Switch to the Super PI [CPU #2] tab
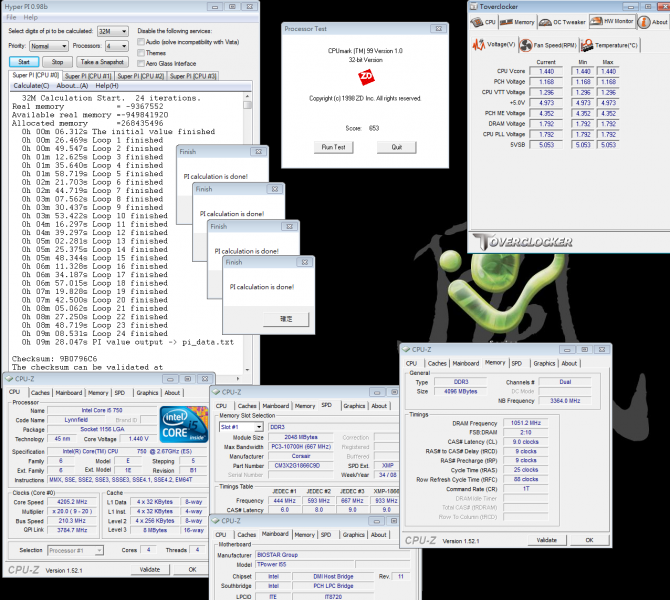 [139, 75]
